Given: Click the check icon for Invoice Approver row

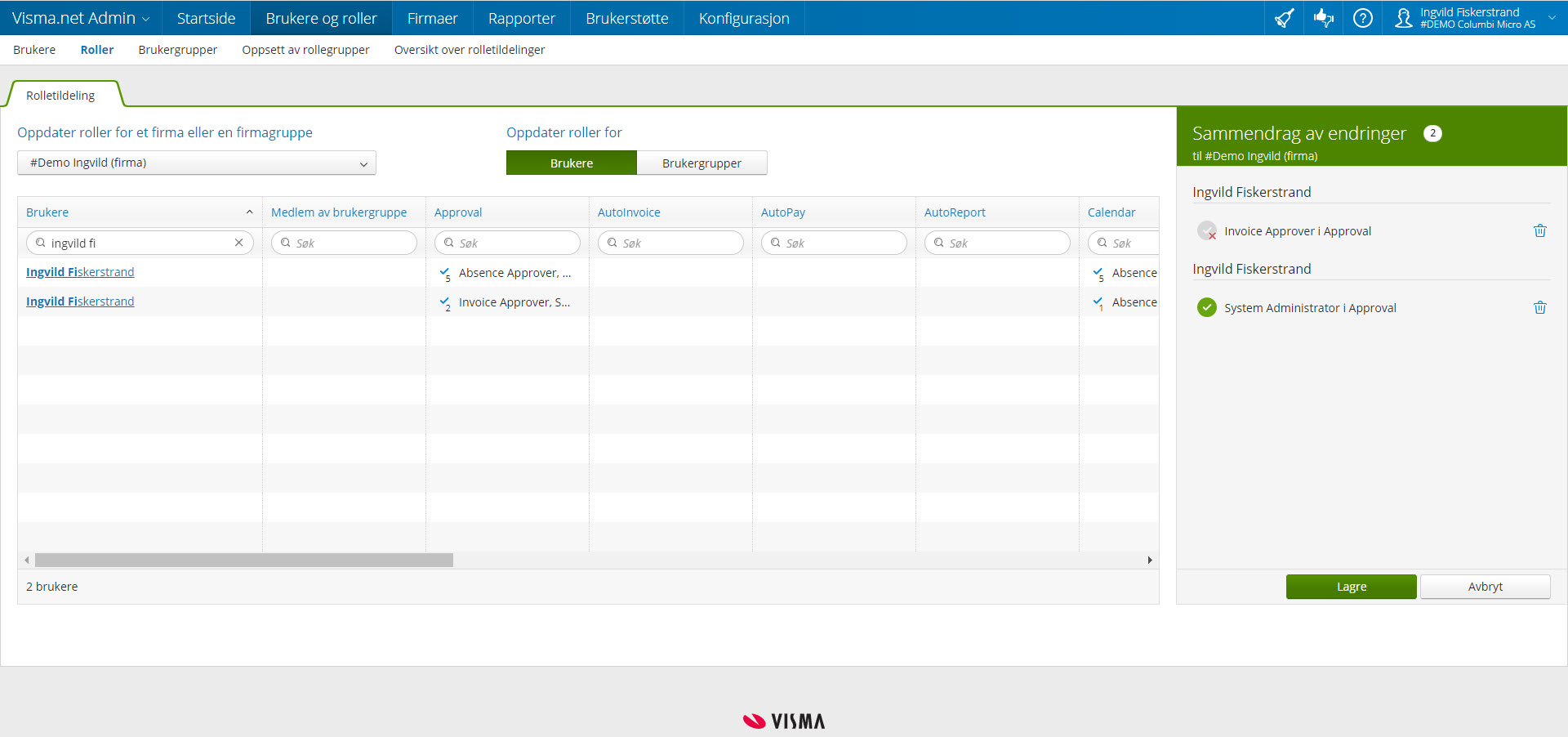Looking at the screenshot, I should coord(445,303).
